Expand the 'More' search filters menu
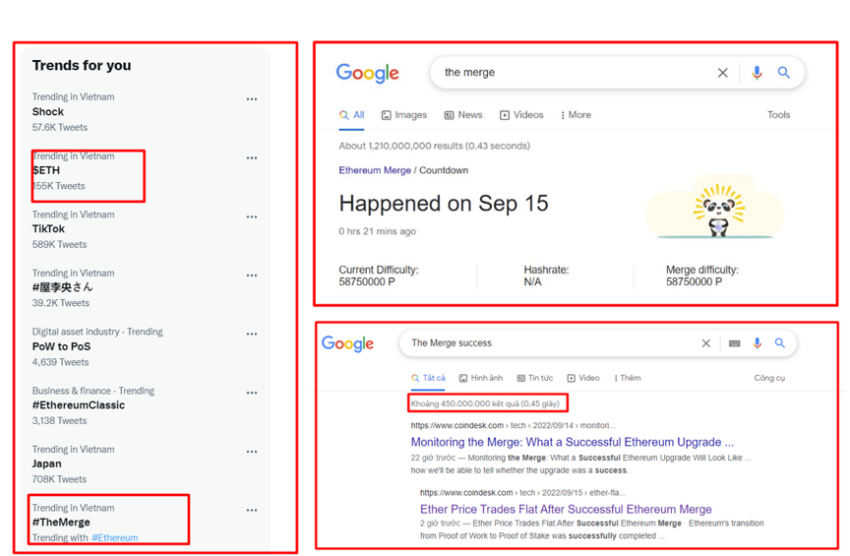Viewport: 850px width, 556px height. pos(576,115)
